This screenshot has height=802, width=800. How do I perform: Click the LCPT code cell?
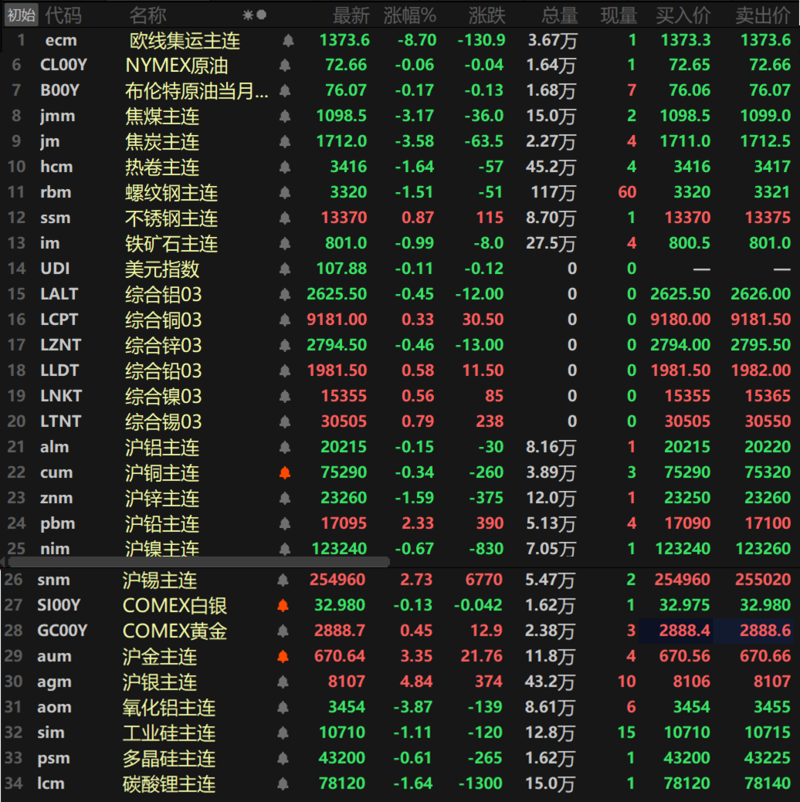pos(59,320)
